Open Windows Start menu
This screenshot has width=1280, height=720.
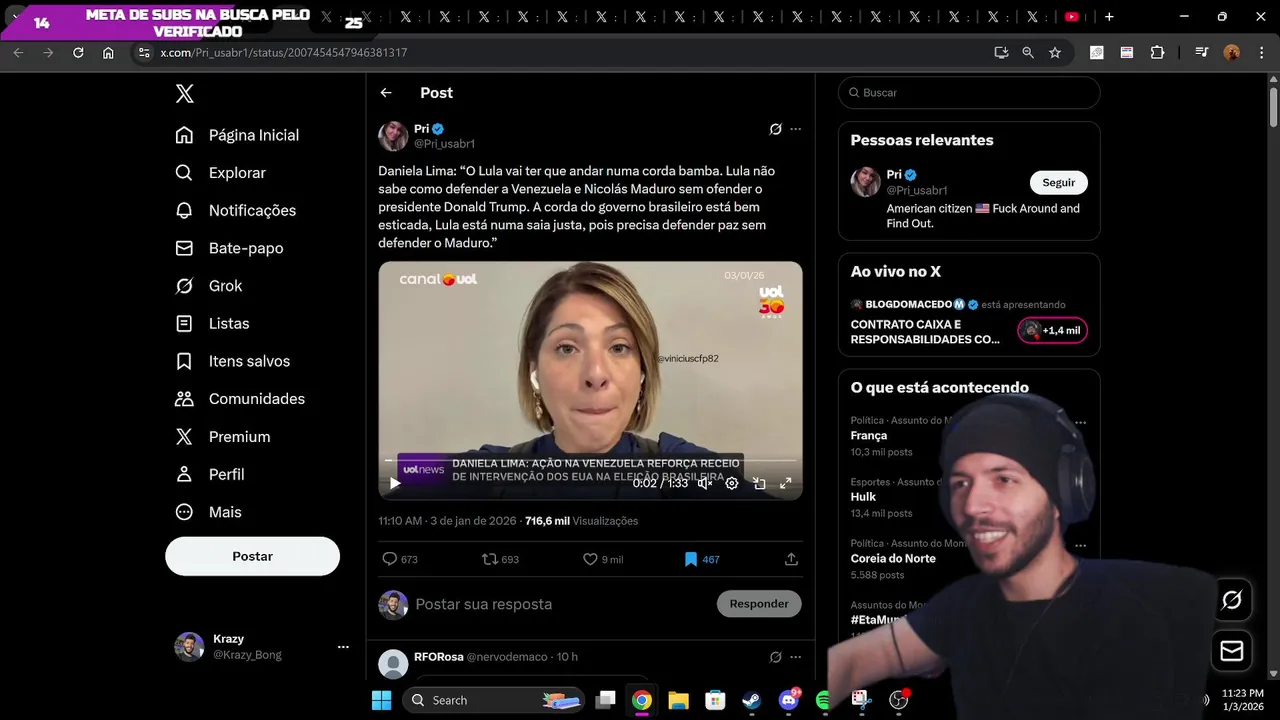382,700
